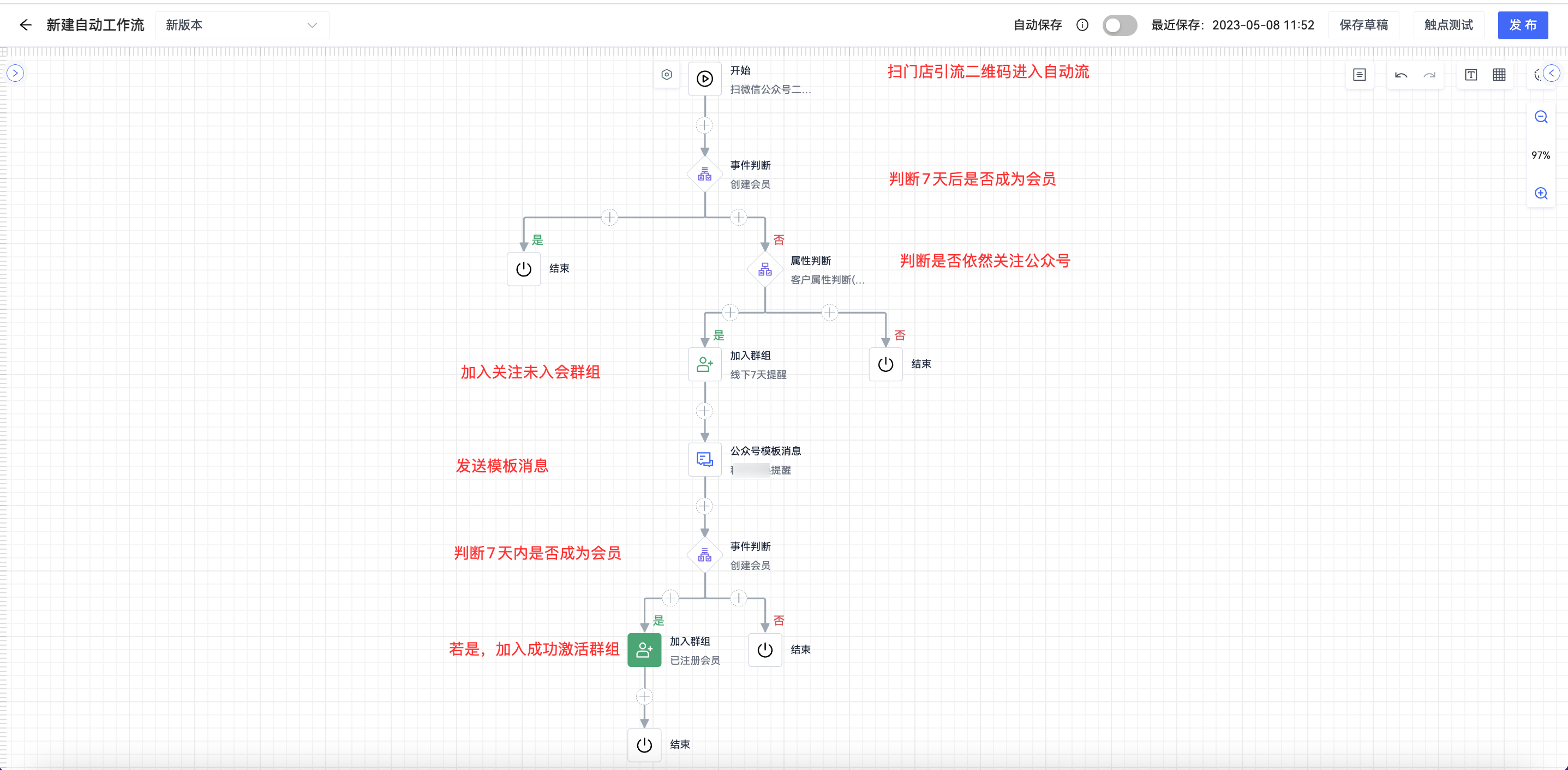
Task: Click the 扫微信公众号二… start node subtitle
Action: [x=770, y=89]
